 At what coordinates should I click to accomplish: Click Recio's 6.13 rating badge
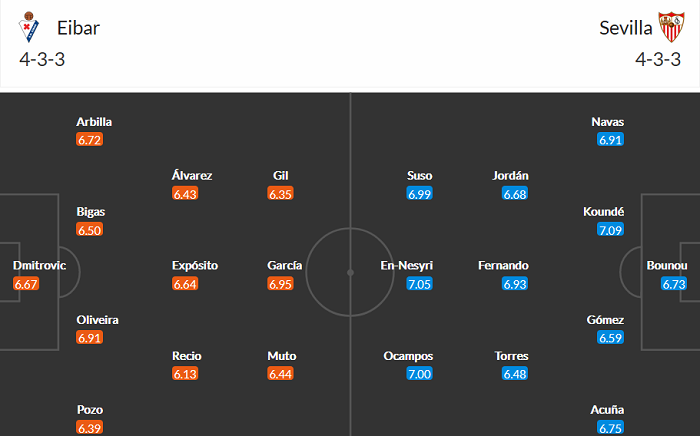[x=186, y=374]
